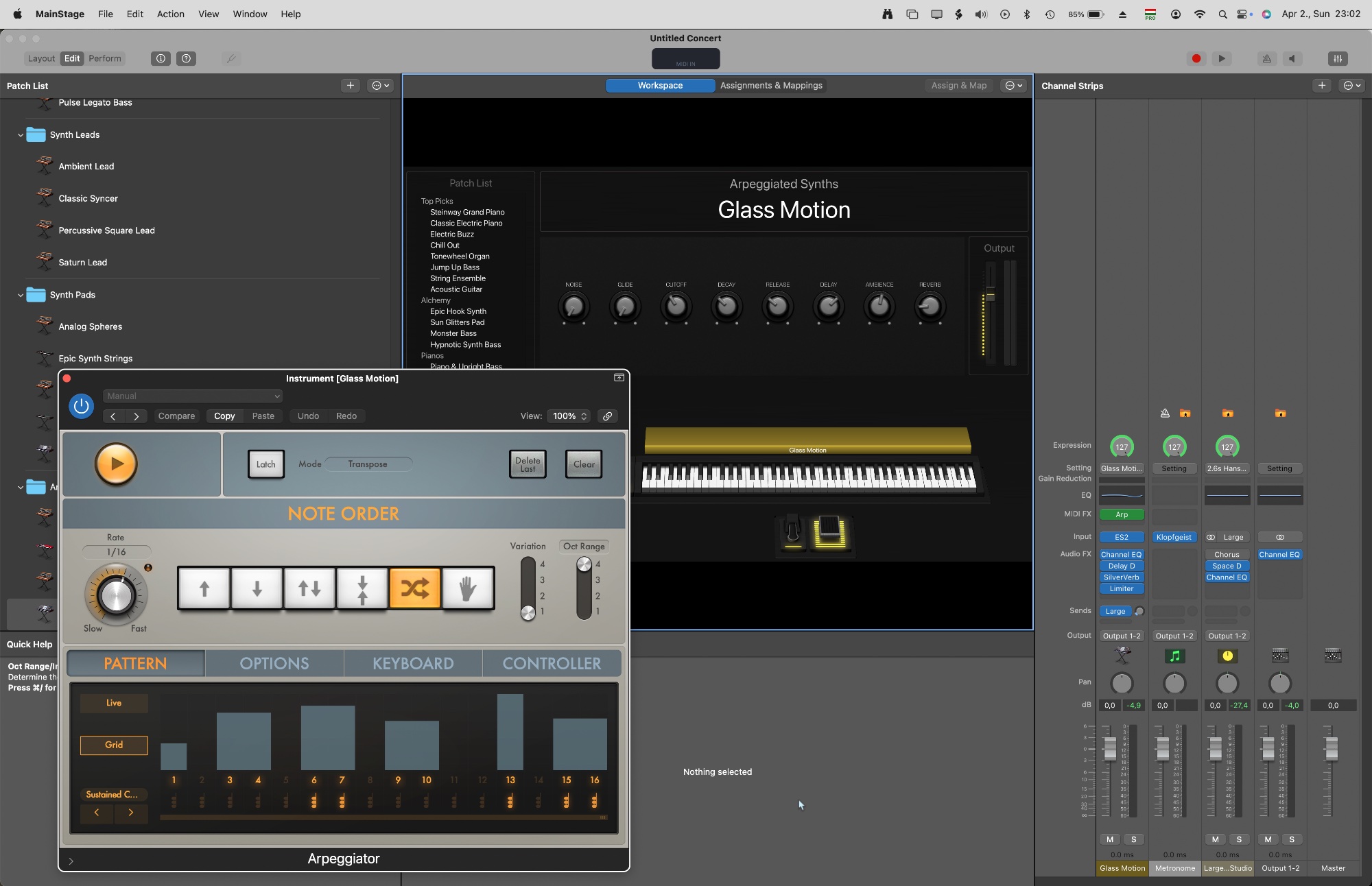Add a channel strip with plus button
Viewport: 1372px width, 886px height.
coord(1322,86)
